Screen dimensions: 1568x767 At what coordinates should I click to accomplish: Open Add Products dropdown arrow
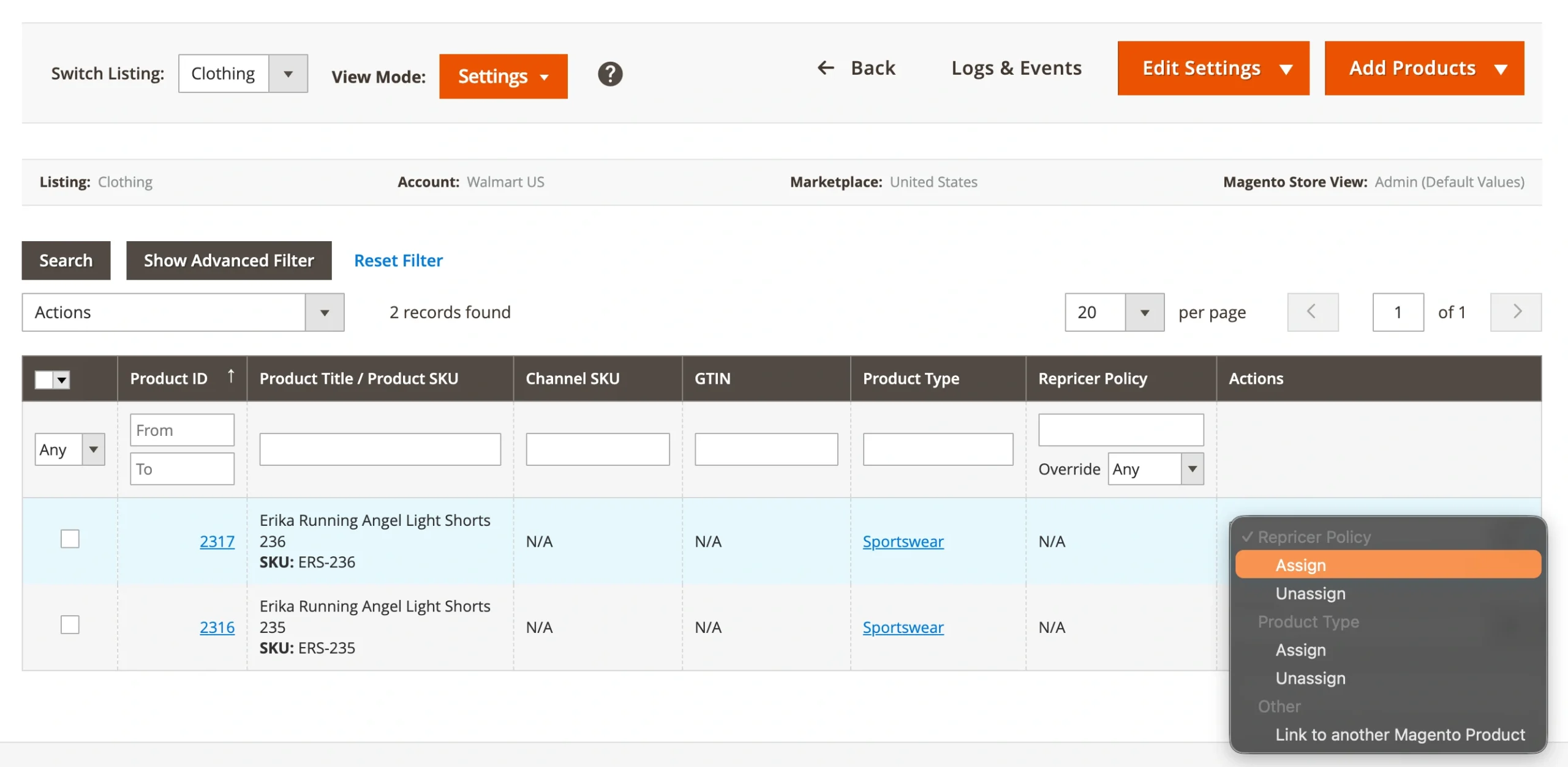tap(1501, 69)
